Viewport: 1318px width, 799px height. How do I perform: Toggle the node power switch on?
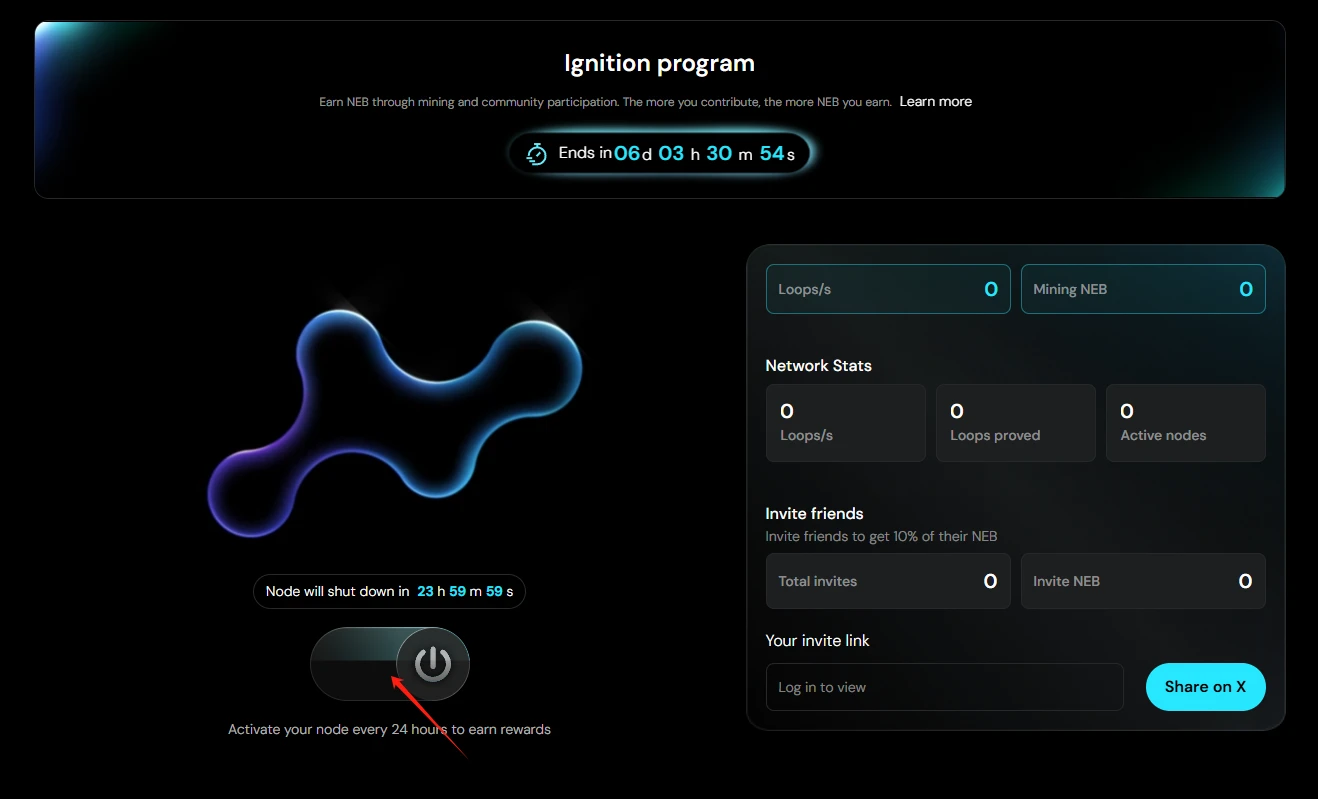[432, 664]
